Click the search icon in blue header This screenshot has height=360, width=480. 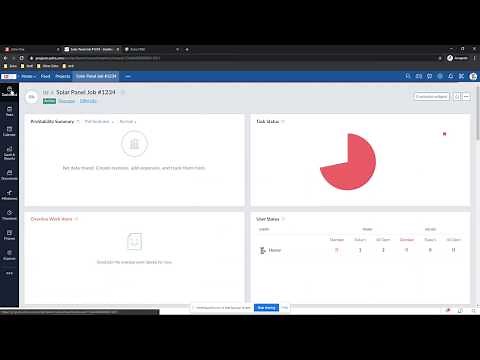point(407,76)
